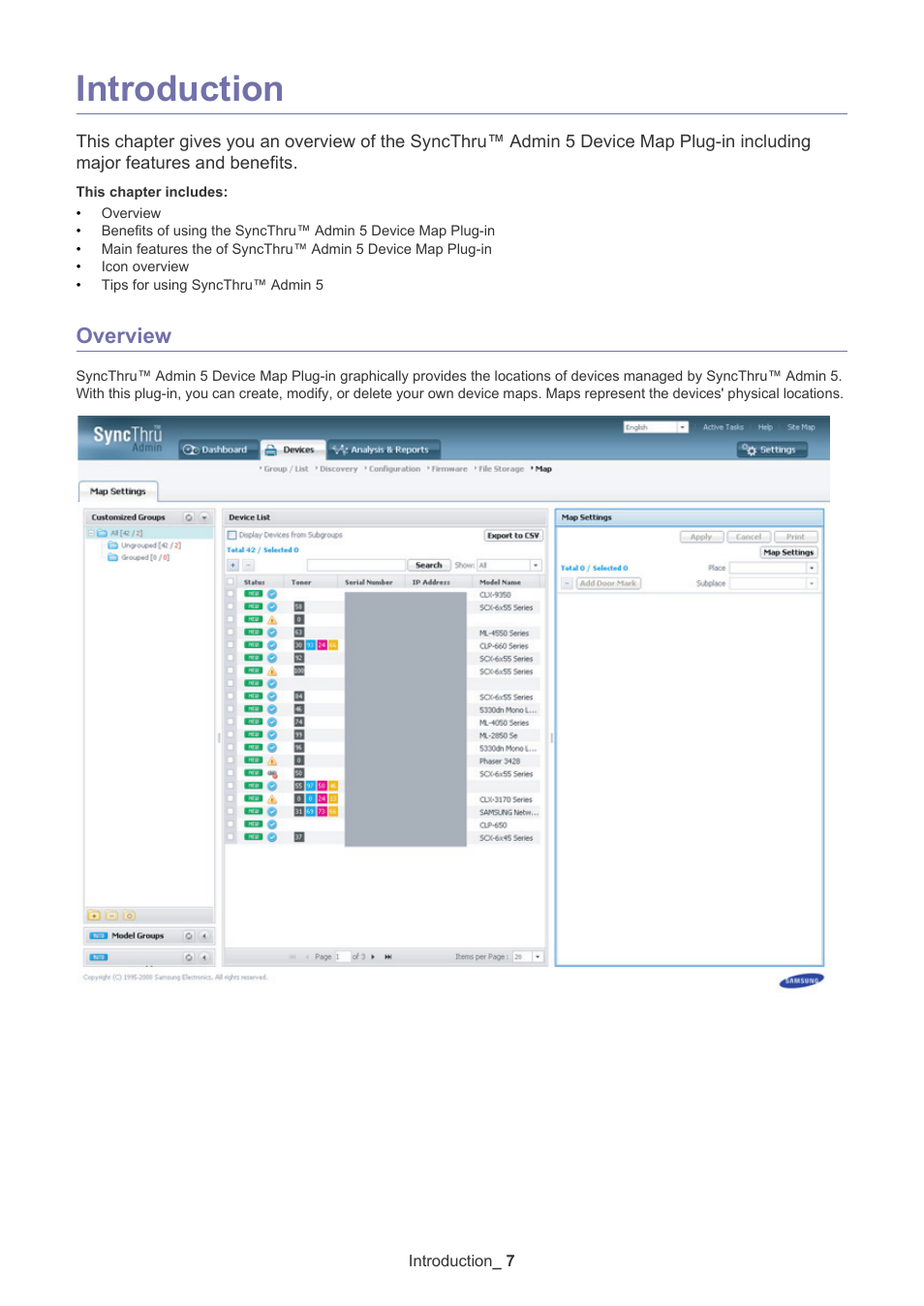Expand the Model Groups panel
This screenshot has width=924, height=1306.
(x=204, y=936)
